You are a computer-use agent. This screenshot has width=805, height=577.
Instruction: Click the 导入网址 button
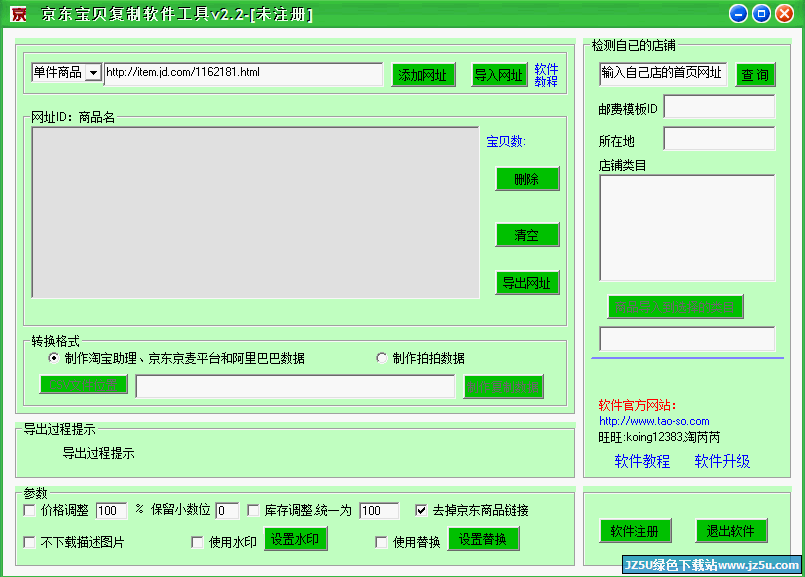(x=499, y=75)
